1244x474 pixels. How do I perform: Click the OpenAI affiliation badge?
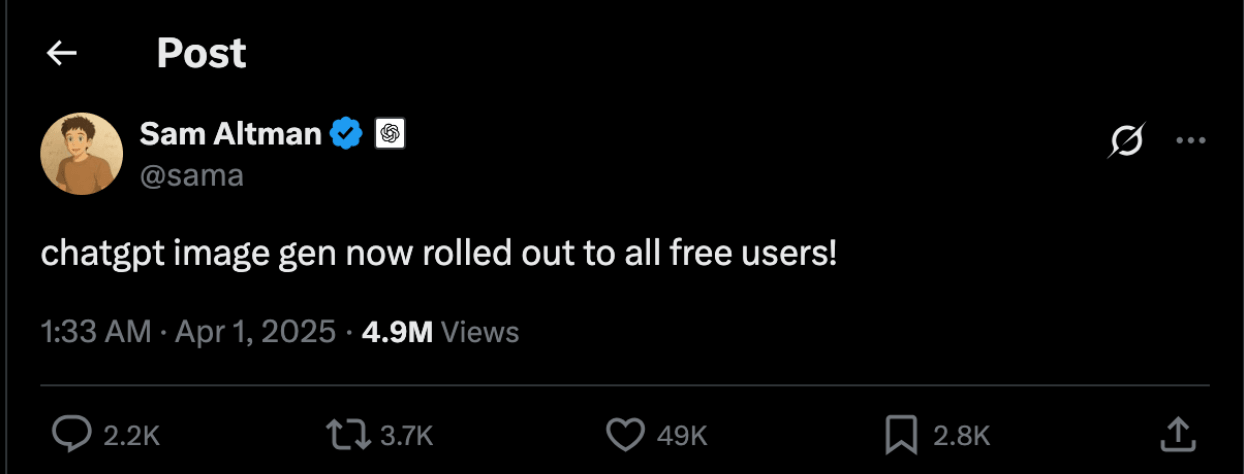tap(390, 133)
